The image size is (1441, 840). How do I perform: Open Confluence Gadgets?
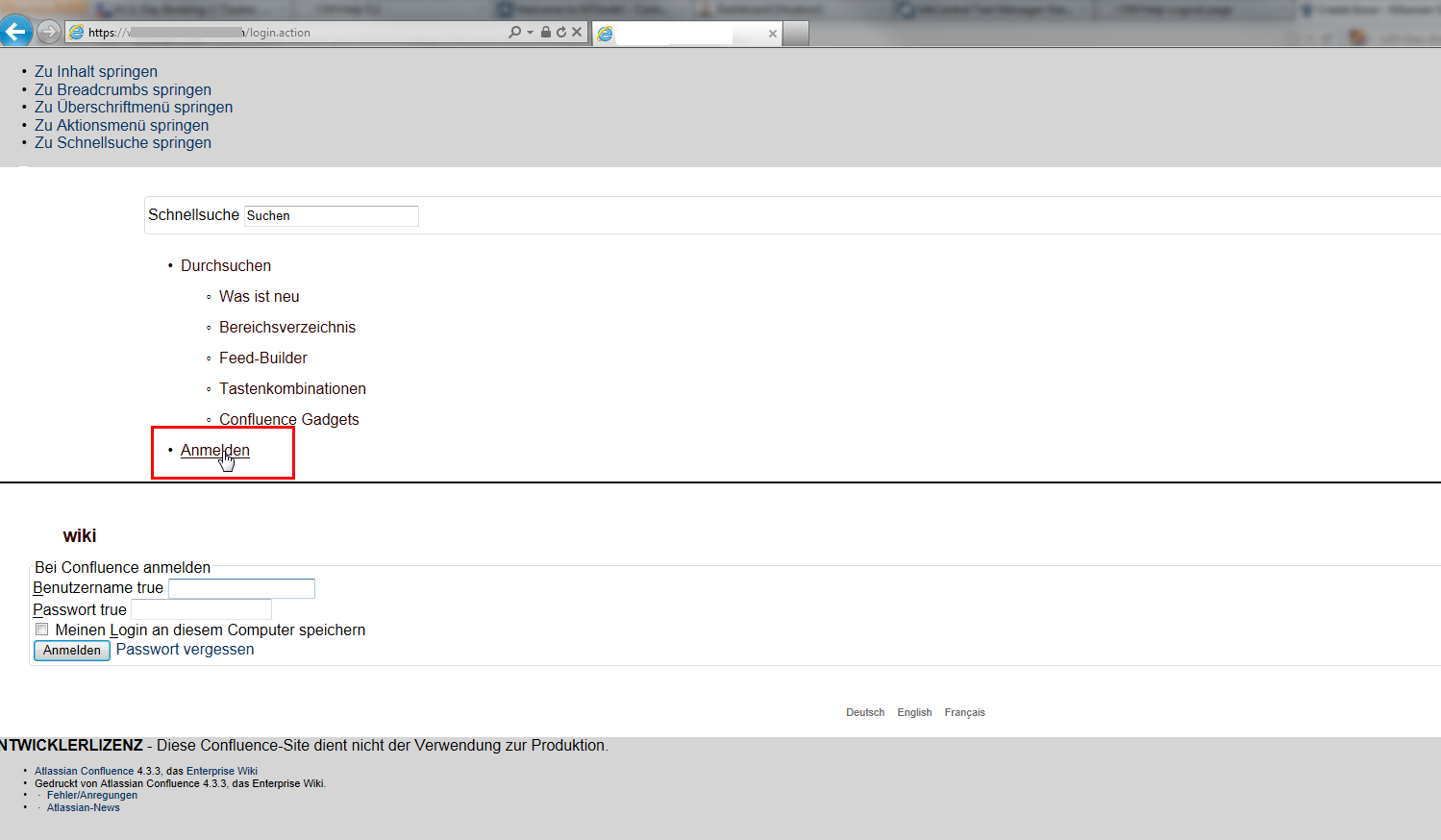click(x=289, y=420)
